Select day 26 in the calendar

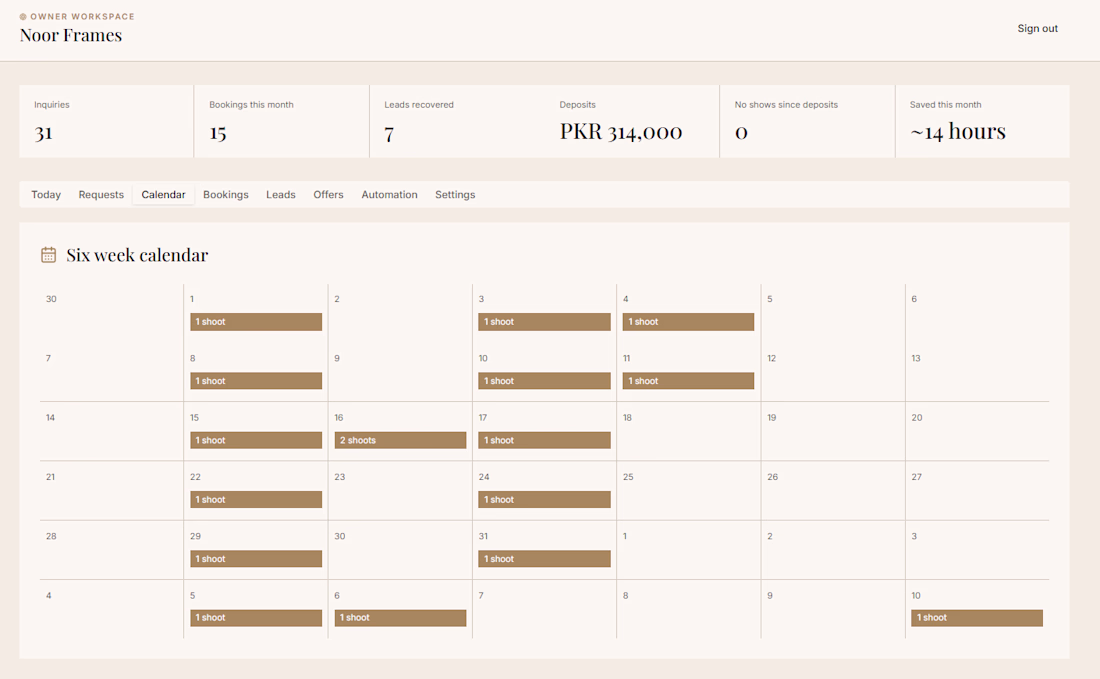pyautogui.click(x=833, y=491)
